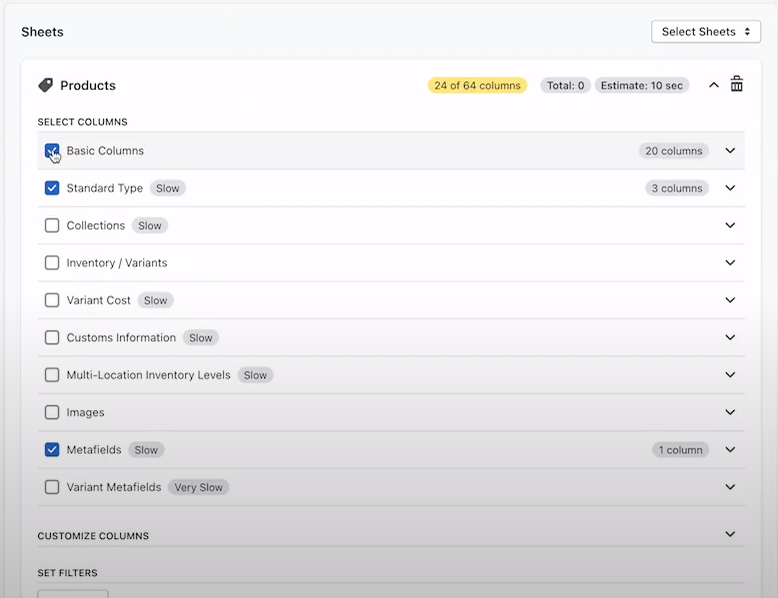Check the Inventory / Variants checkbox
This screenshot has width=778, height=598.
tap(52, 263)
